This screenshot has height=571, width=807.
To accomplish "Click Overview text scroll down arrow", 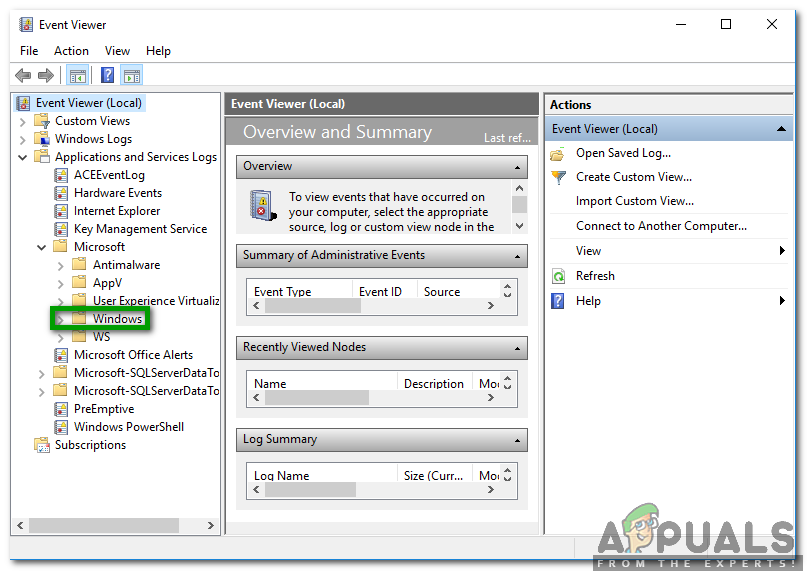I will point(519,226).
